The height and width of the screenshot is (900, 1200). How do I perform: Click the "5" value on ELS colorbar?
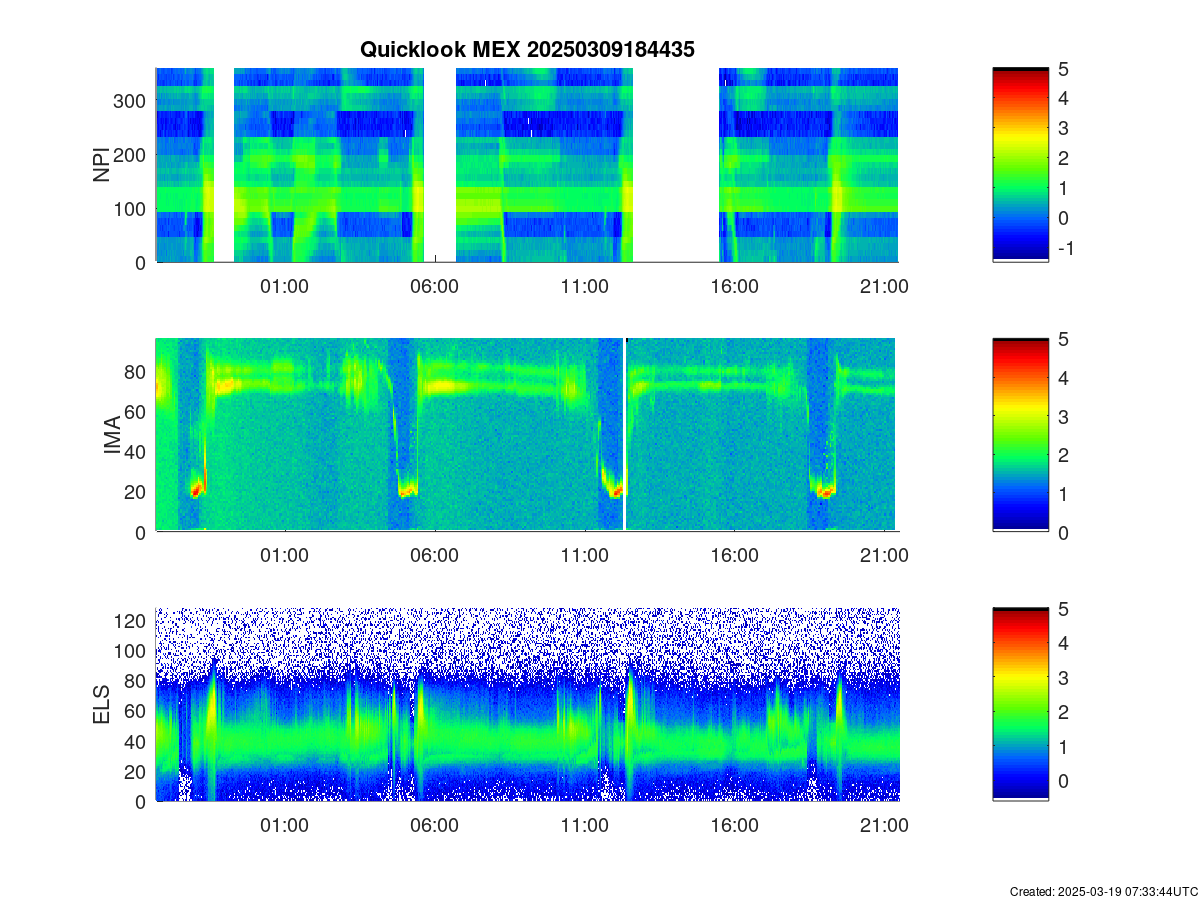point(1062,609)
